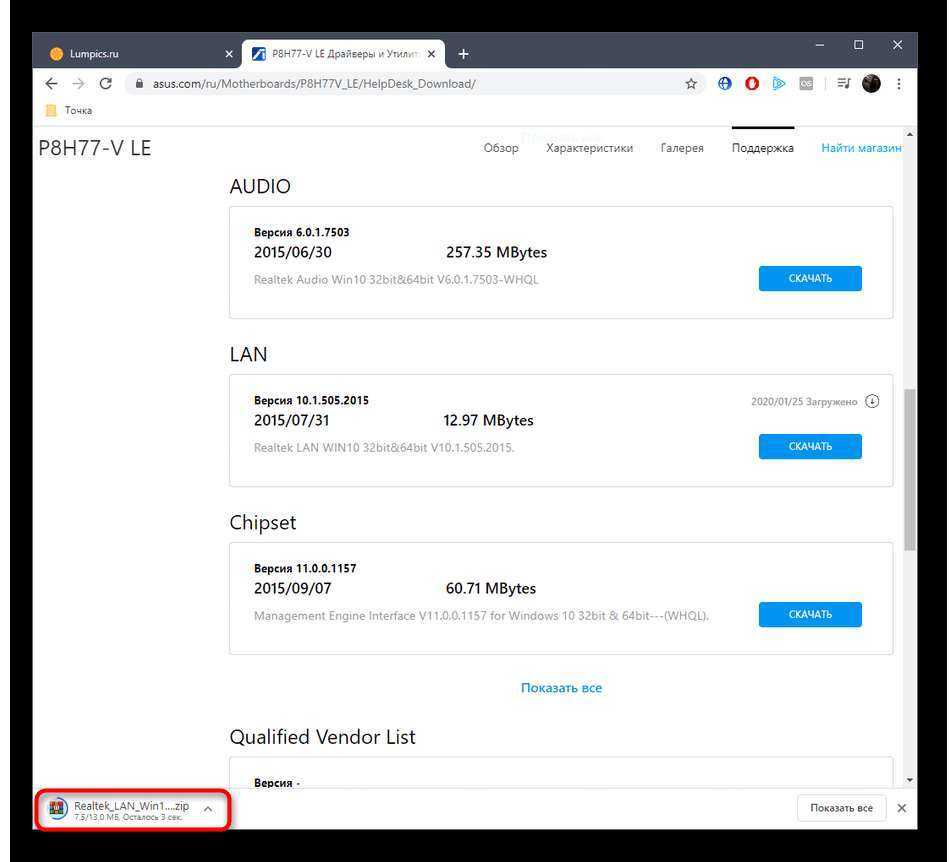The height and width of the screenshot is (862, 950).
Task: Expand the list with Показать все link
Action: 561,688
